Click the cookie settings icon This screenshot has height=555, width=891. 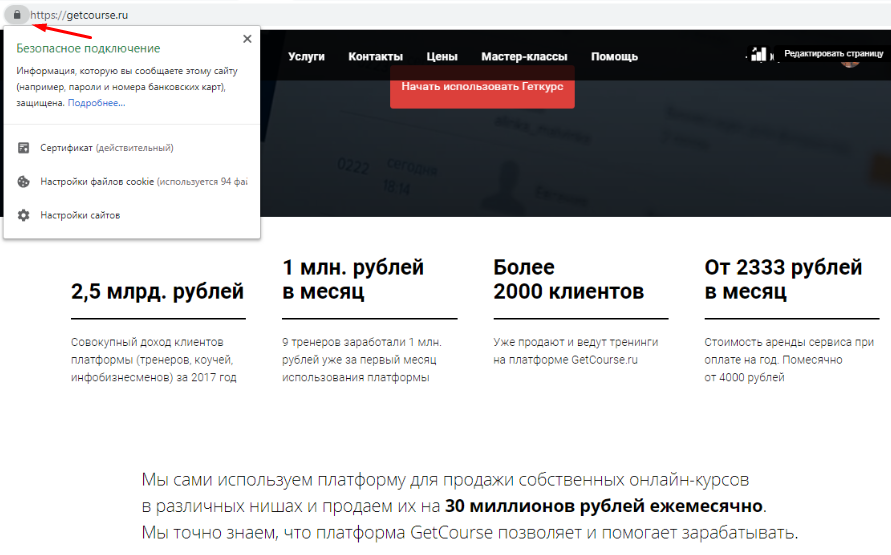click(23, 182)
